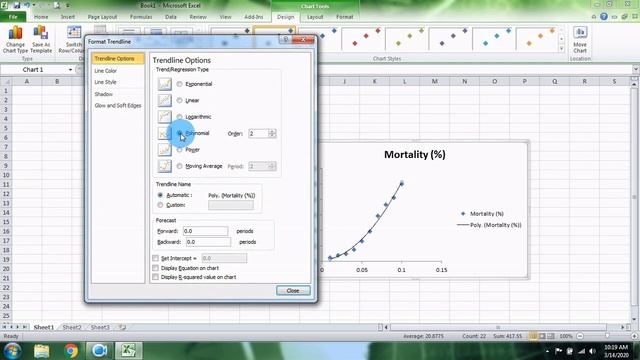The image size is (640, 360).
Task: Click the Save As Template icon
Action: click(x=41, y=33)
